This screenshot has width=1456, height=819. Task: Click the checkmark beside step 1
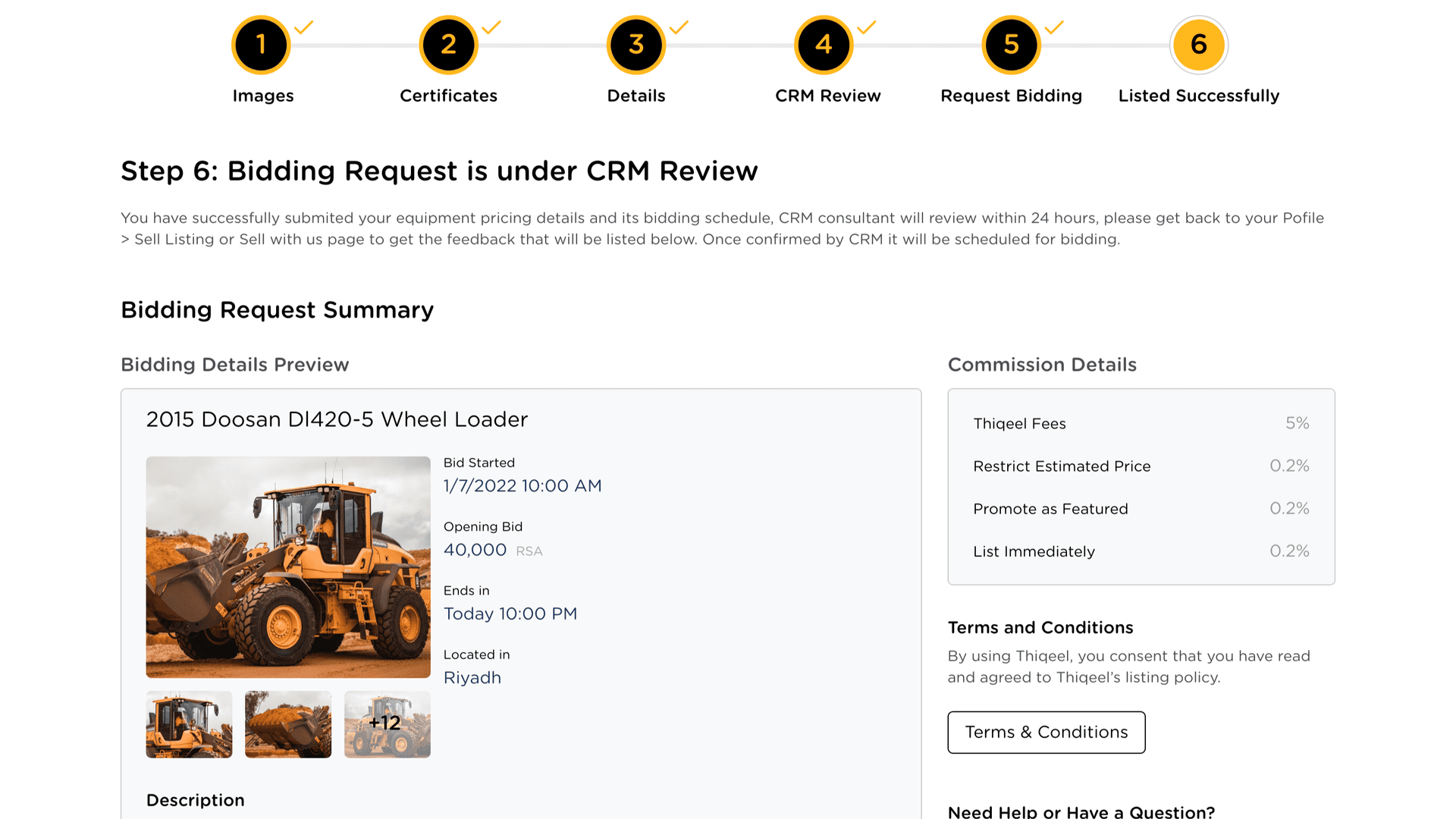tap(304, 28)
